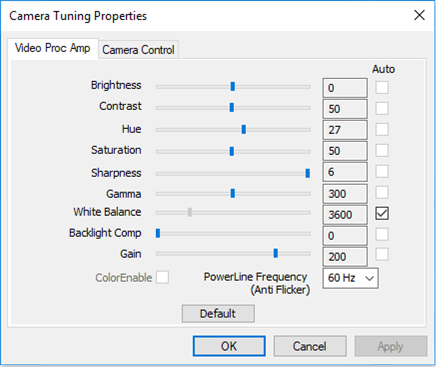436x367 pixels.
Task: Switch to the Camera Control tab
Action: 138,50
